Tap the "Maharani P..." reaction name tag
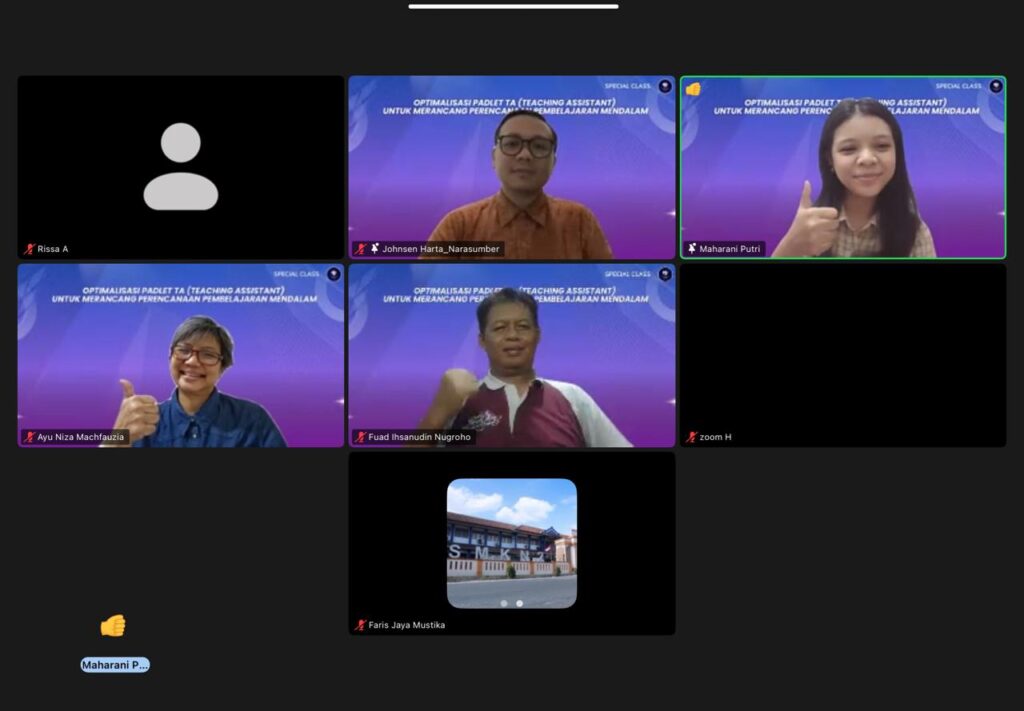Screen dimensions: 1024x711 (x=115, y=665)
